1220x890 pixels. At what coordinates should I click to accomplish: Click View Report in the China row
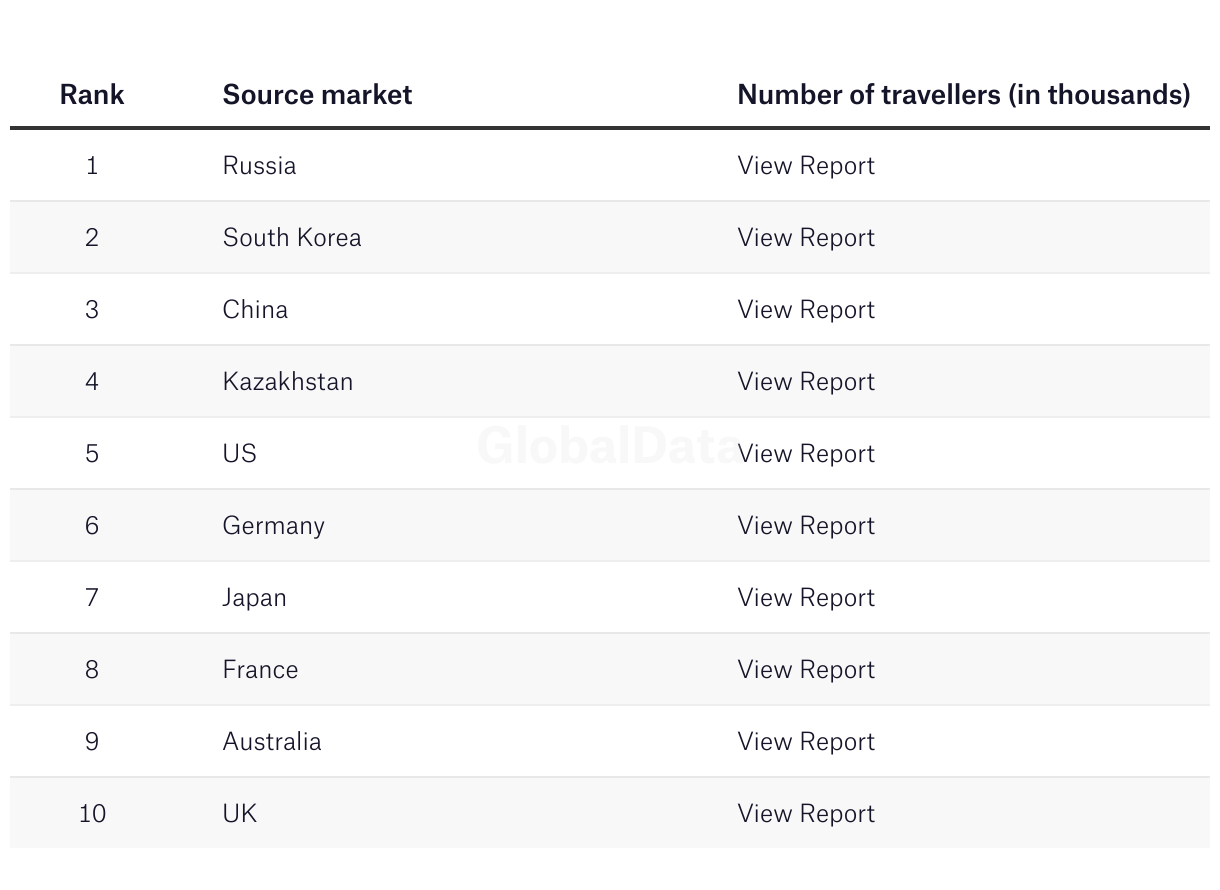tap(805, 309)
